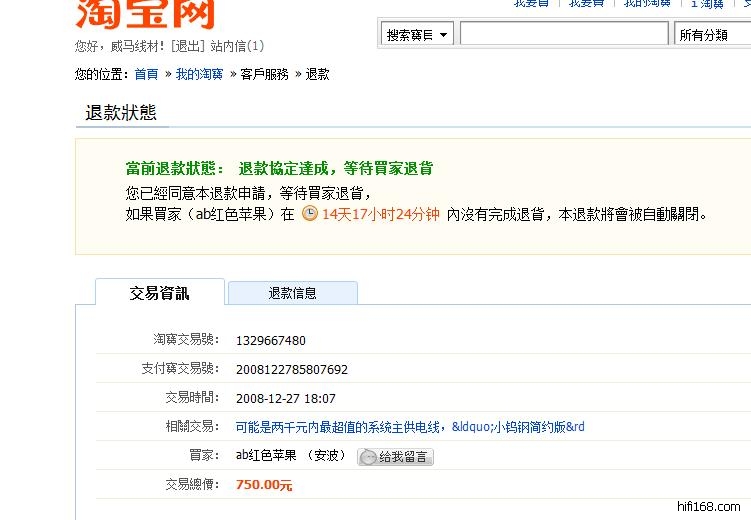
Task: Open the 搜索宝贝 search type dropdown
Action: [417, 35]
